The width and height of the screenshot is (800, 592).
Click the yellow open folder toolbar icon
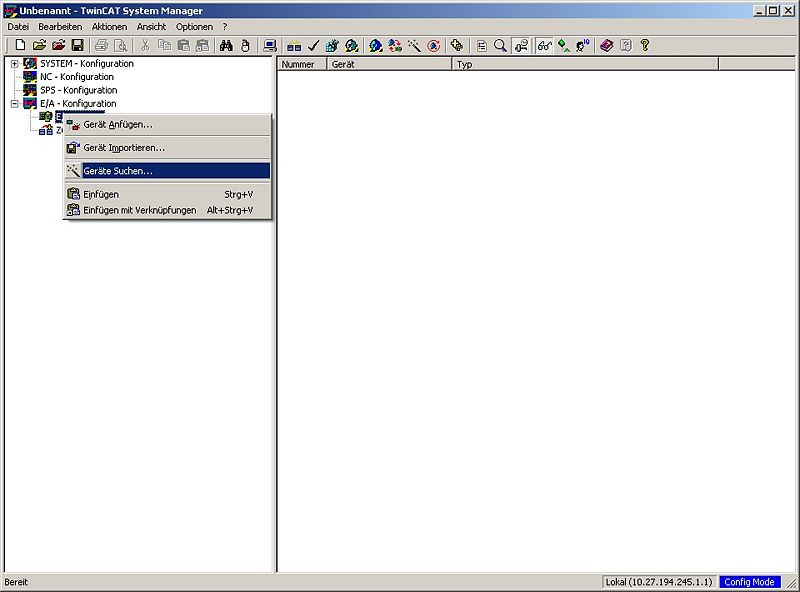coord(39,45)
